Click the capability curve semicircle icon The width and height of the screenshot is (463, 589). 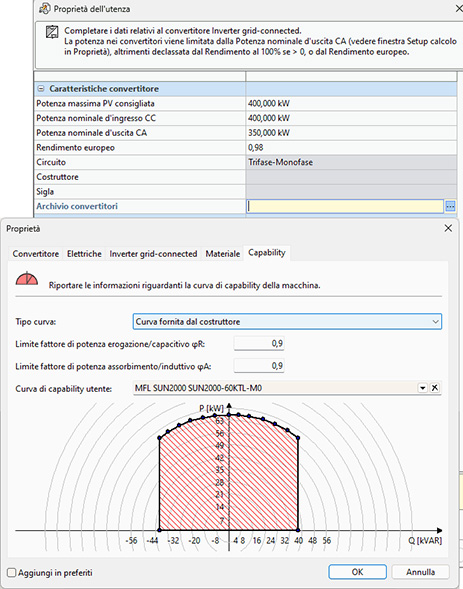(x=27, y=279)
